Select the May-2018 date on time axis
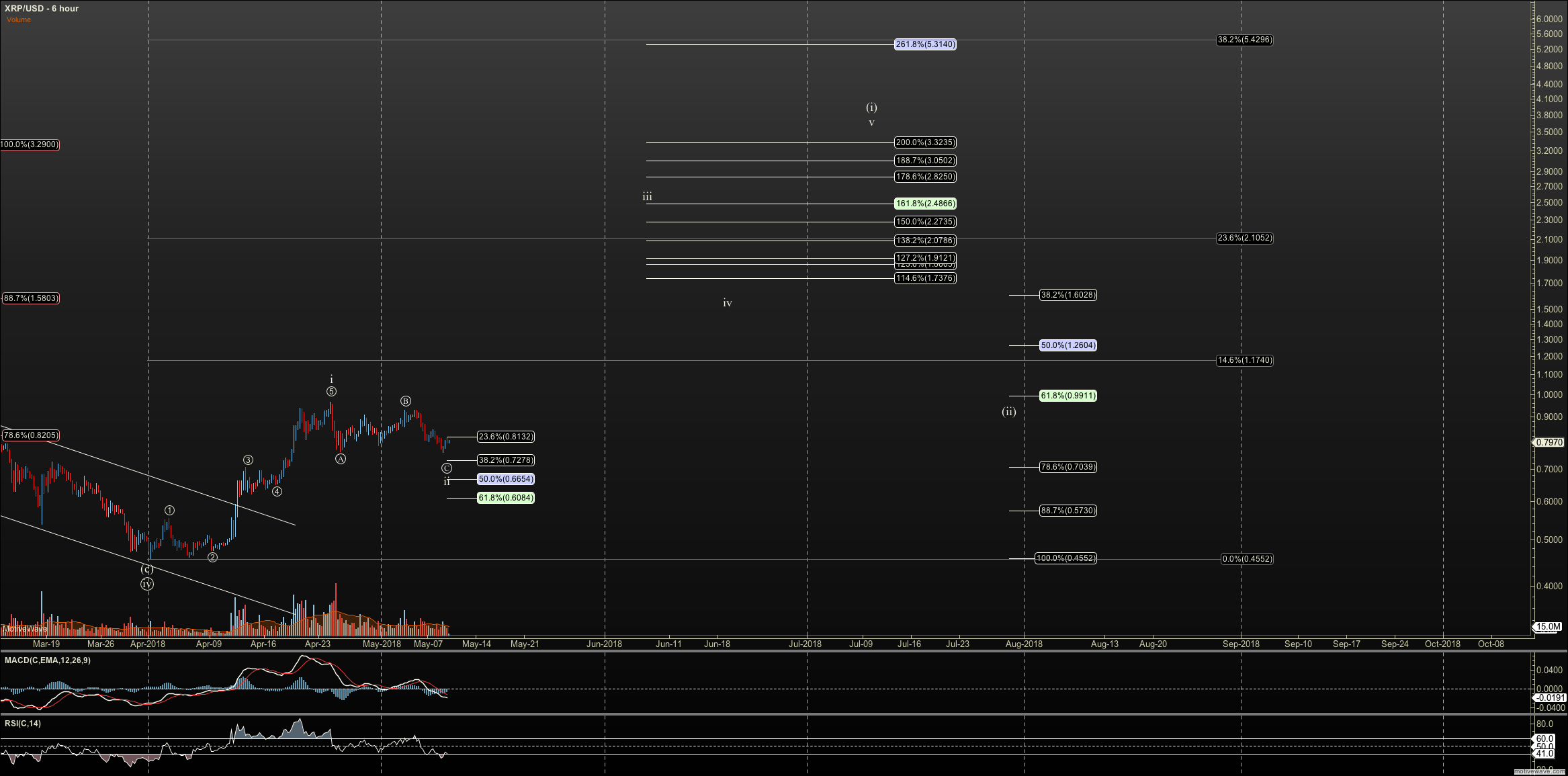 [x=382, y=644]
